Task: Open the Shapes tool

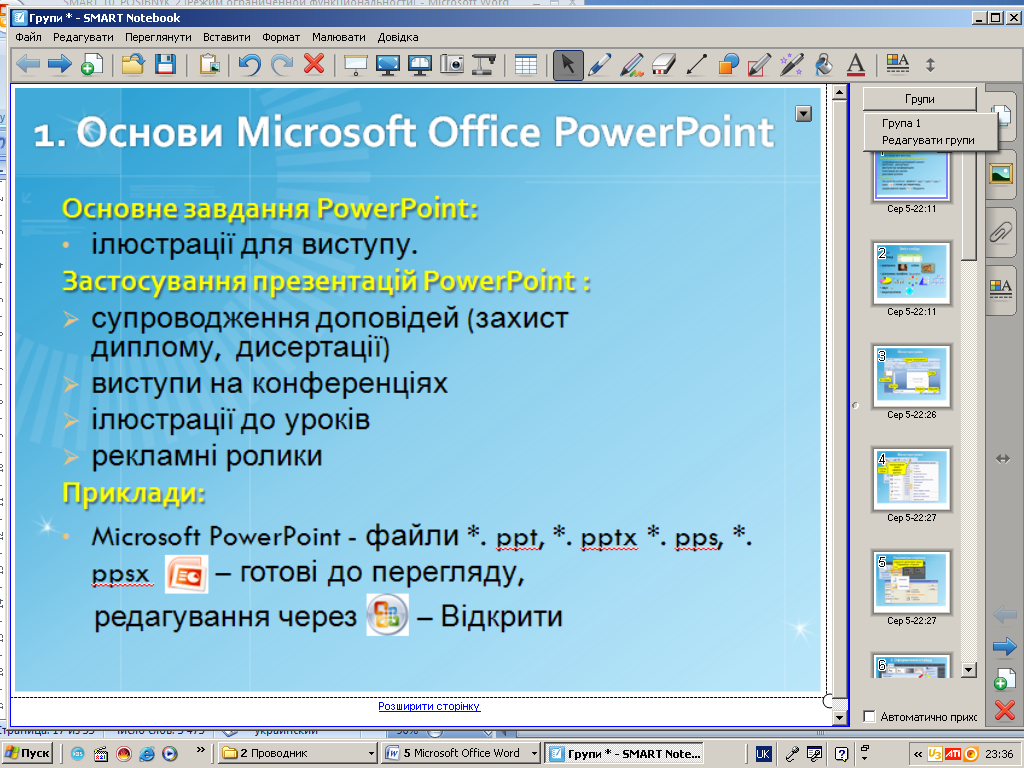Action: 728,65
